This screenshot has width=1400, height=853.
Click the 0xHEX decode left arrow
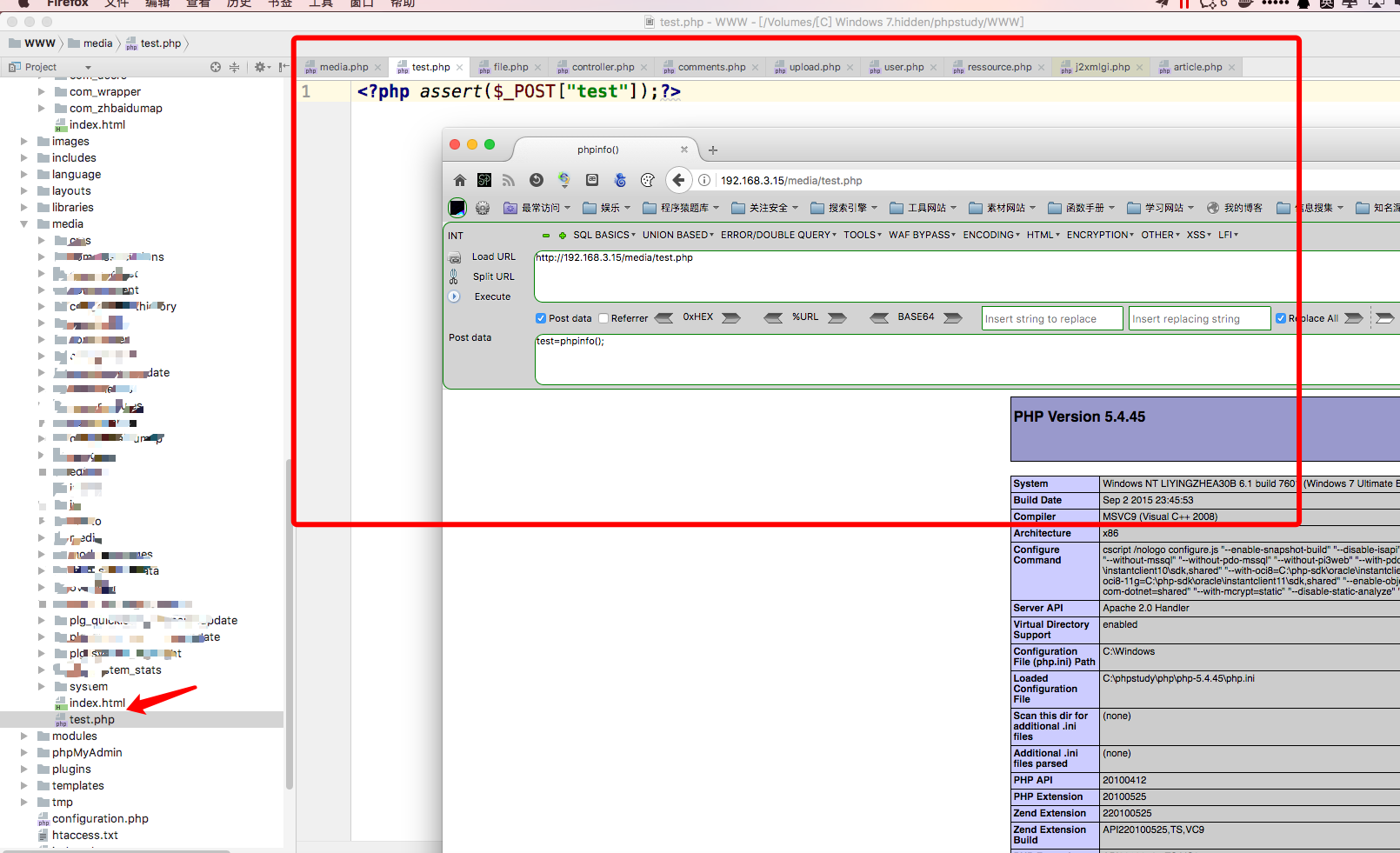click(x=663, y=317)
